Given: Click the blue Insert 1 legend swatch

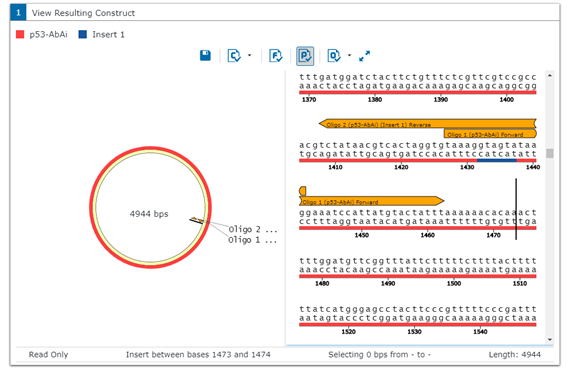Looking at the screenshot, I should click(83, 34).
